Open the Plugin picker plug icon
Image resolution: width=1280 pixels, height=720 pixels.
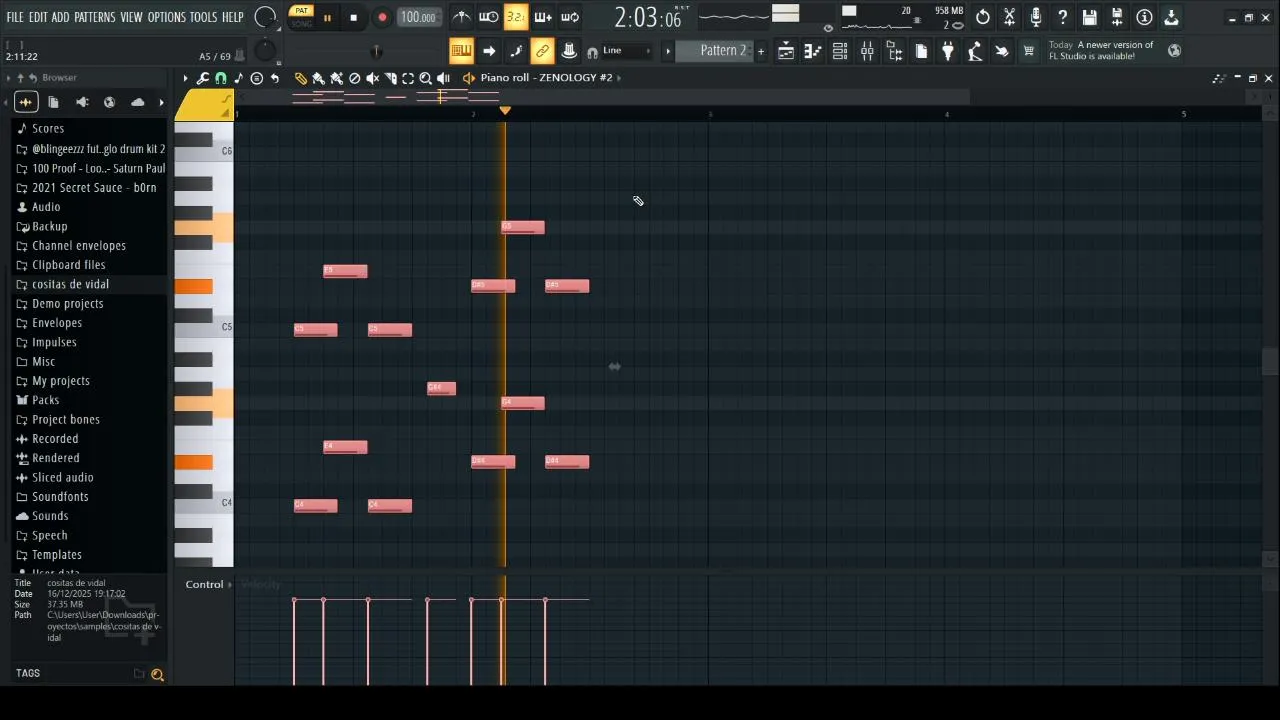click(948, 51)
